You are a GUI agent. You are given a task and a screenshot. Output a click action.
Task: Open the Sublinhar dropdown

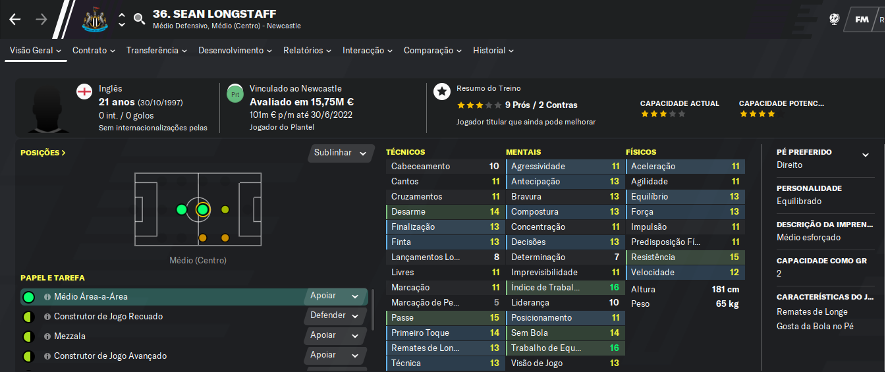(x=340, y=153)
